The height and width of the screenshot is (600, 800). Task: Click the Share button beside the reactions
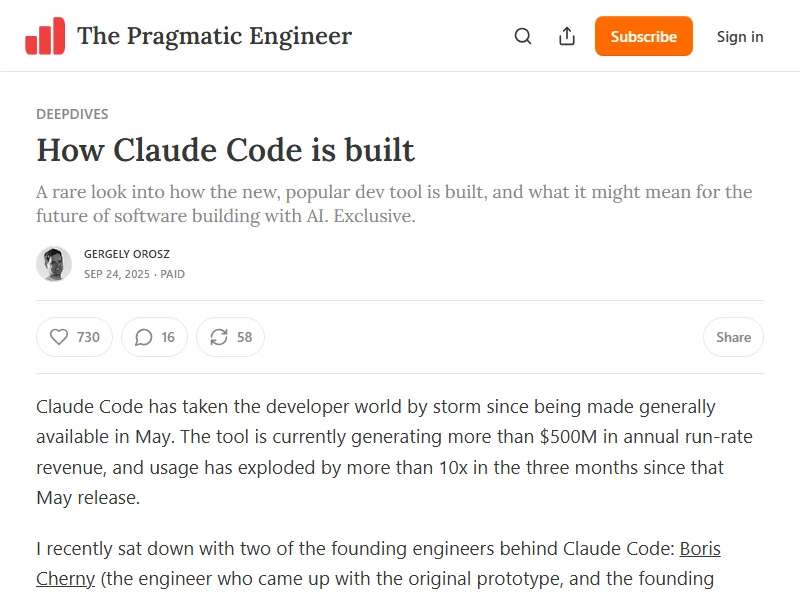click(x=733, y=337)
